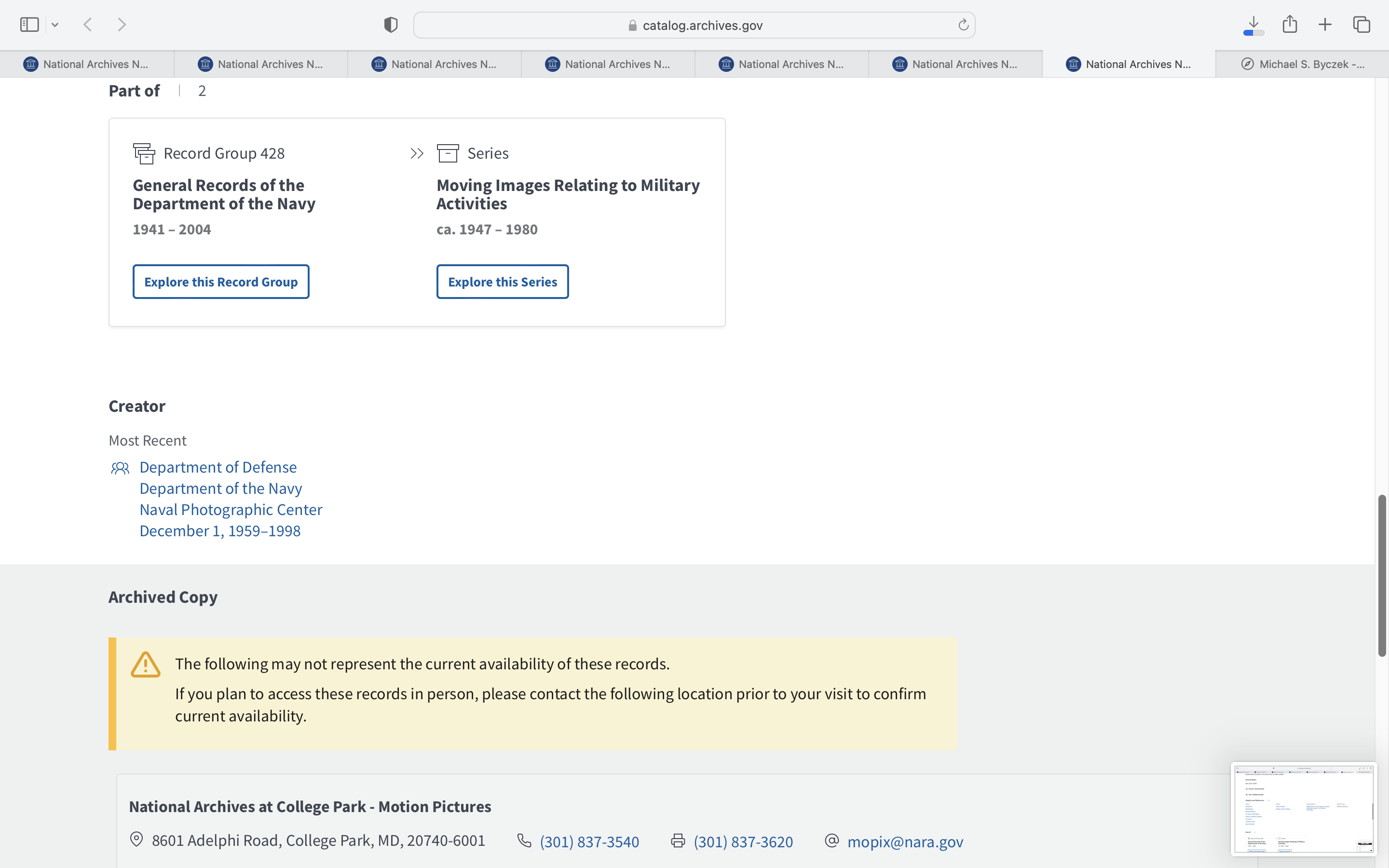Open the sidebar options dropdown chevron

click(55, 25)
